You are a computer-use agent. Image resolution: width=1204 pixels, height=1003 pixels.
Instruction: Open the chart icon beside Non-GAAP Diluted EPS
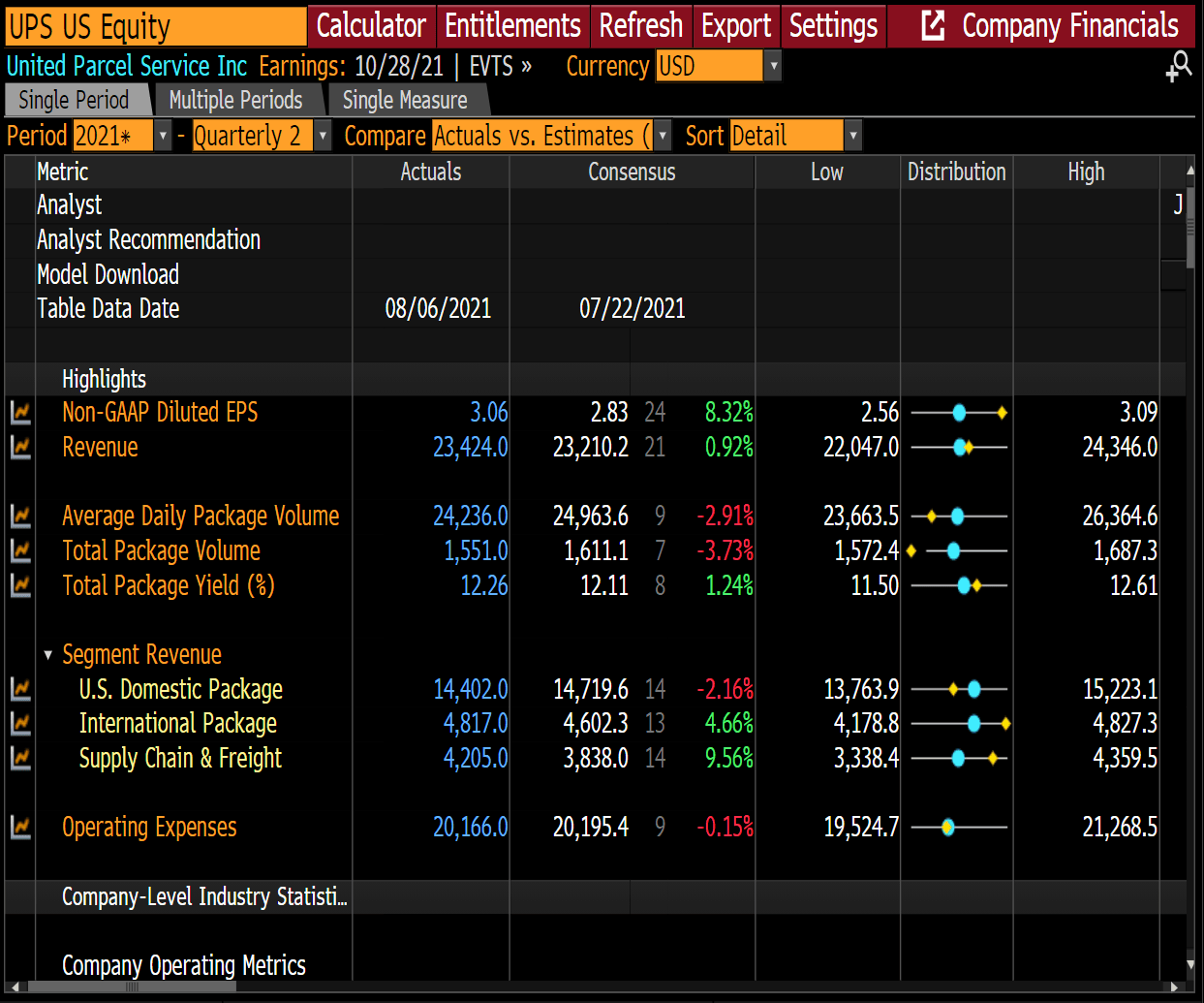[x=19, y=412]
